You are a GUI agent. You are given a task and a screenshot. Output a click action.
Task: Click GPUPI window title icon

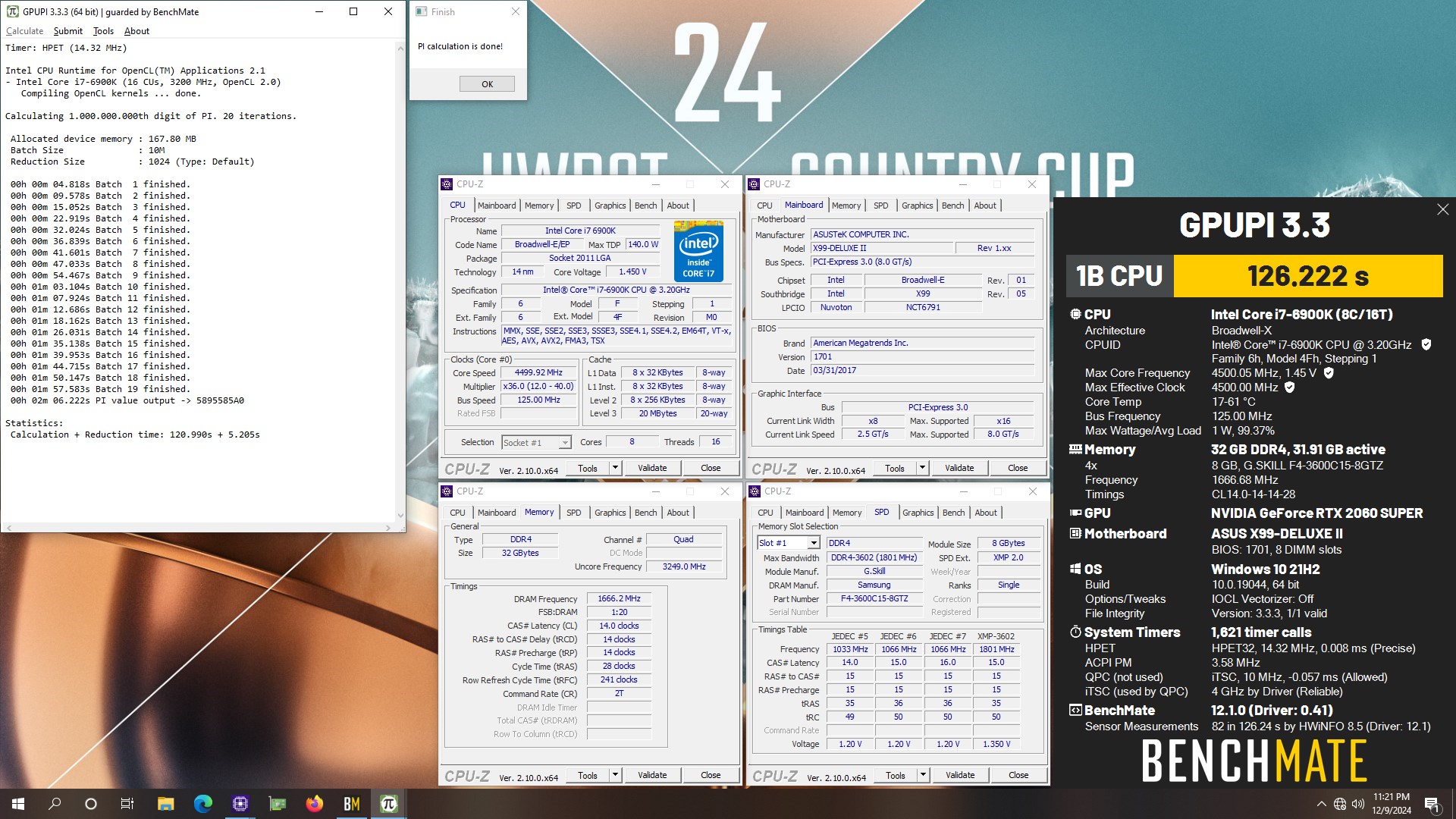(12, 11)
